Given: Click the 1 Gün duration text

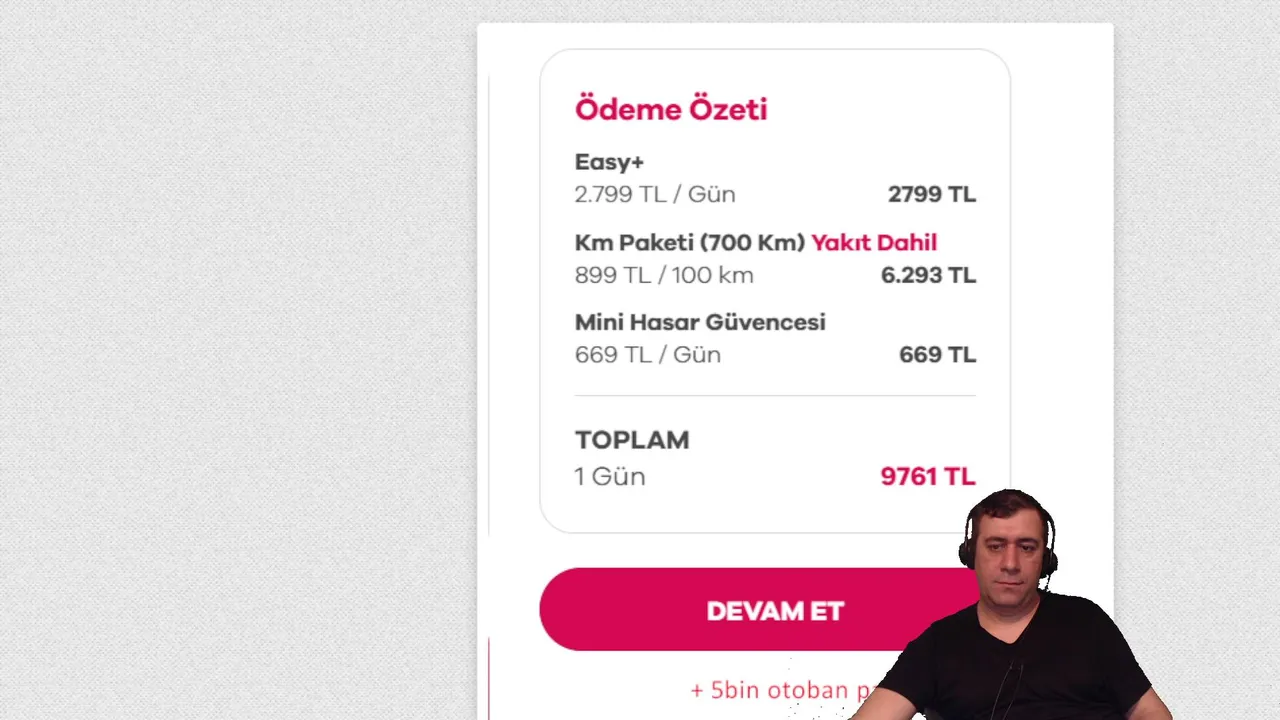Looking at the screenshot, I should coord(609,476).
